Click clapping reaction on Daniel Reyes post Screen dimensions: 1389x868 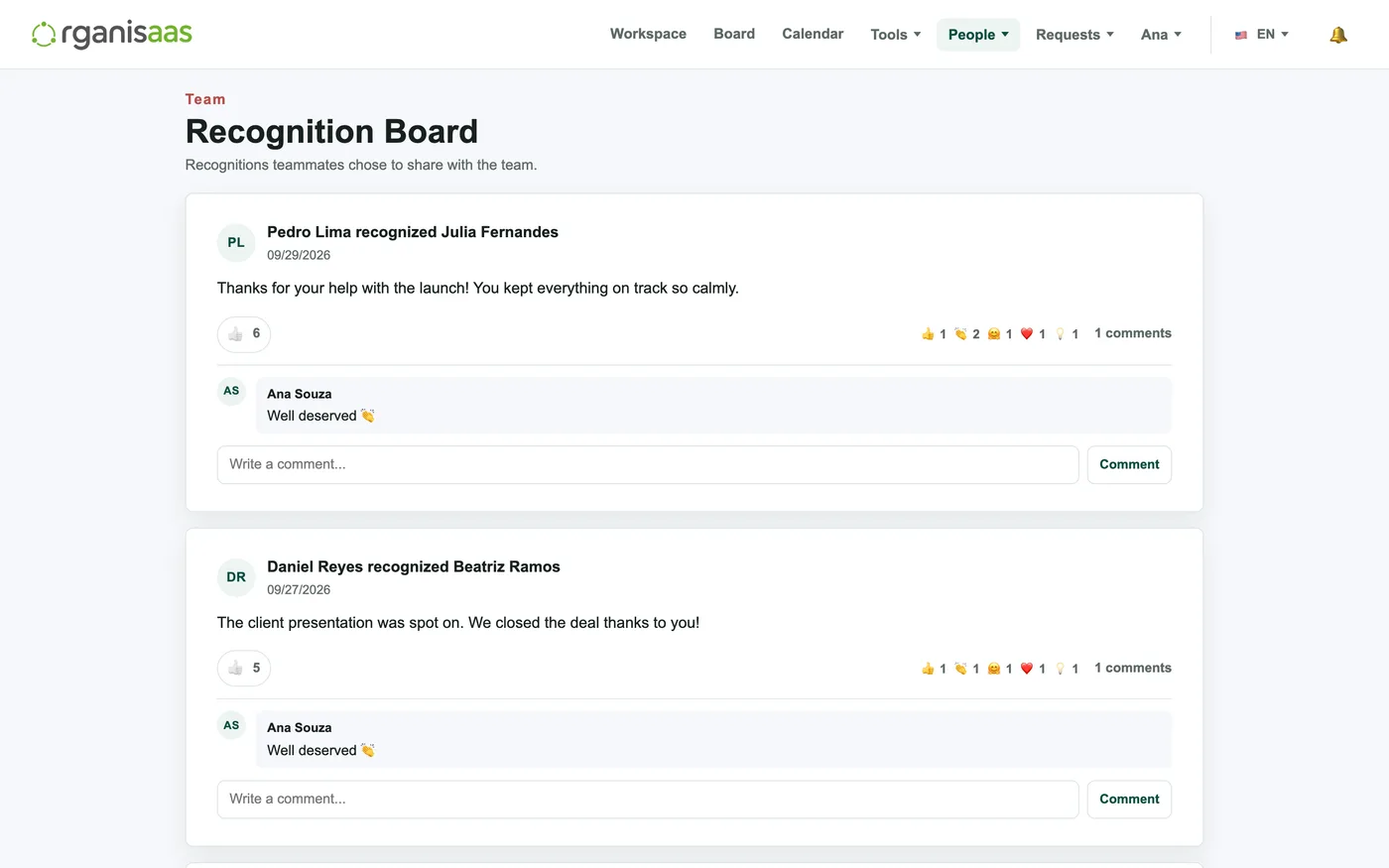967,669
